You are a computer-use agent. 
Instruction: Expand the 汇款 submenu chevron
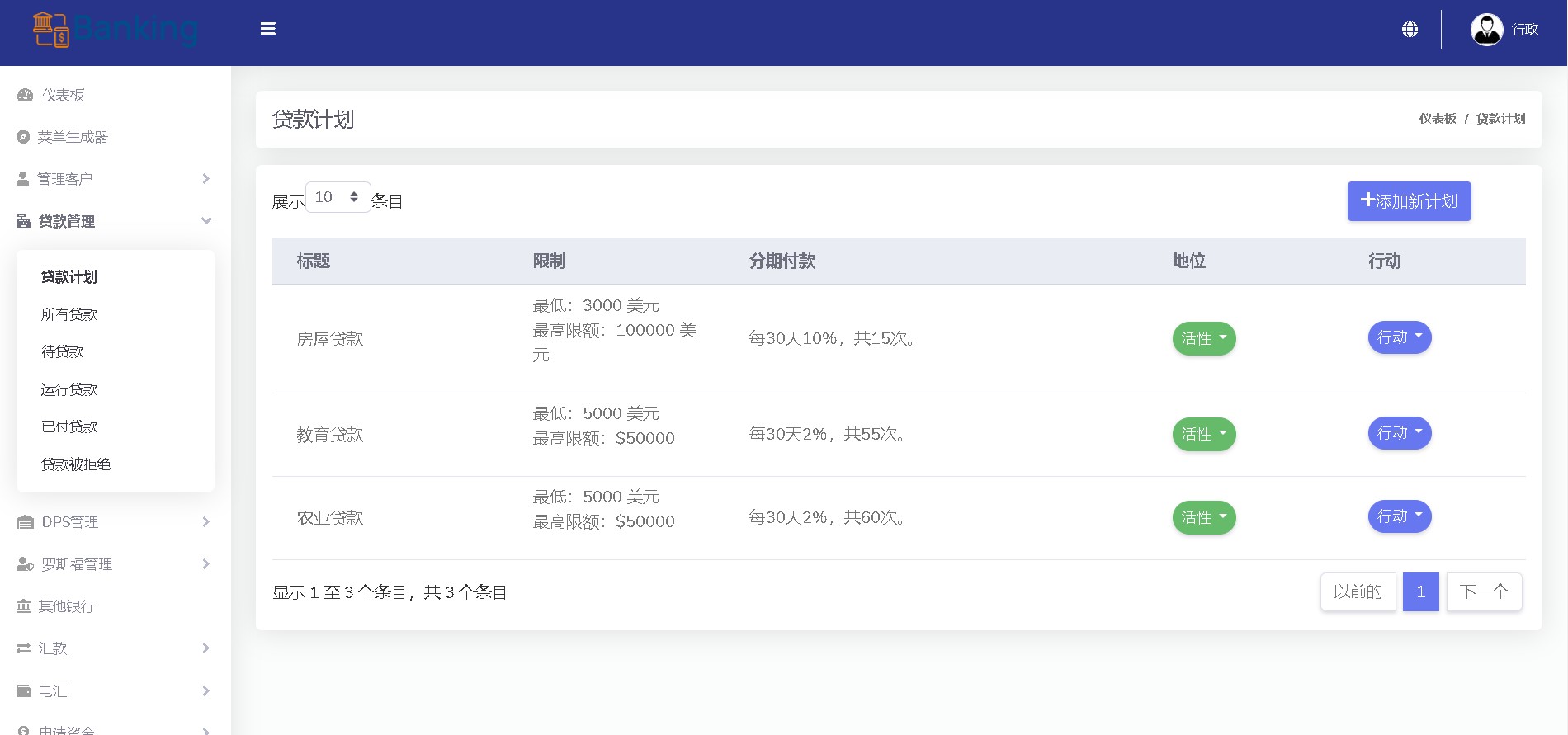205,648
